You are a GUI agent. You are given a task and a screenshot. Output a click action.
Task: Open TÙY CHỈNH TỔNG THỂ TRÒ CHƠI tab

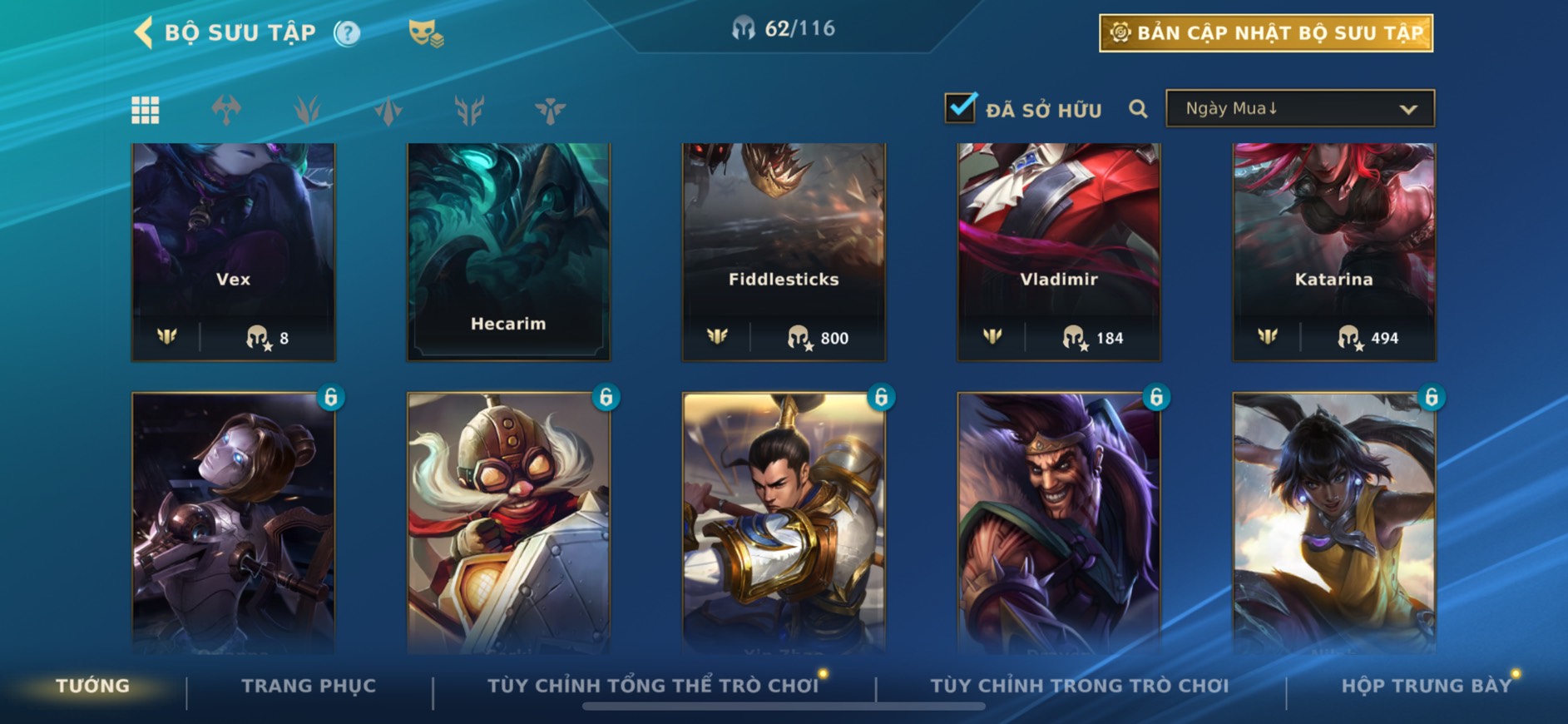(x=653, y=686)
